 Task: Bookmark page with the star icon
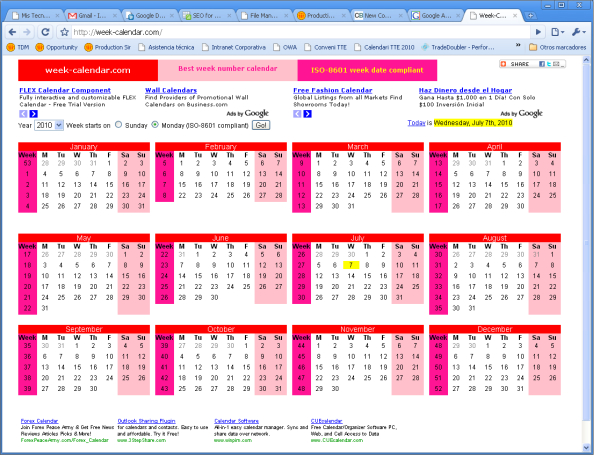pos(65,32)
